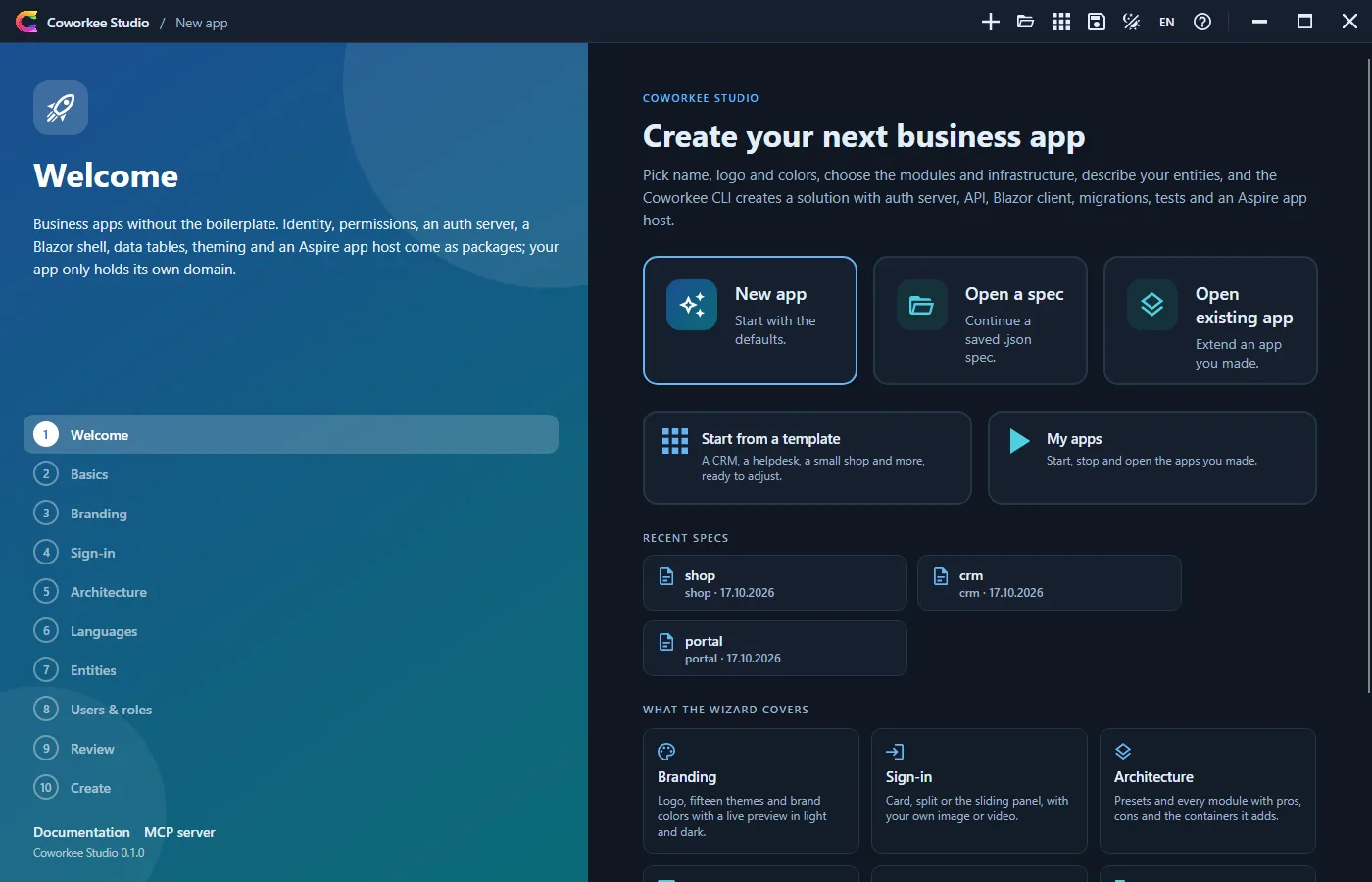Open the Users & roles step
The height and width of the screenshot is (882, 1372).
pos(291,709)
